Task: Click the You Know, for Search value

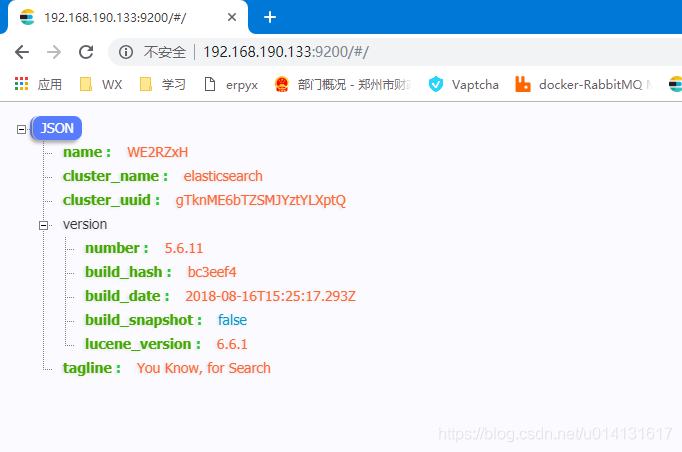Action: (204, 368)
